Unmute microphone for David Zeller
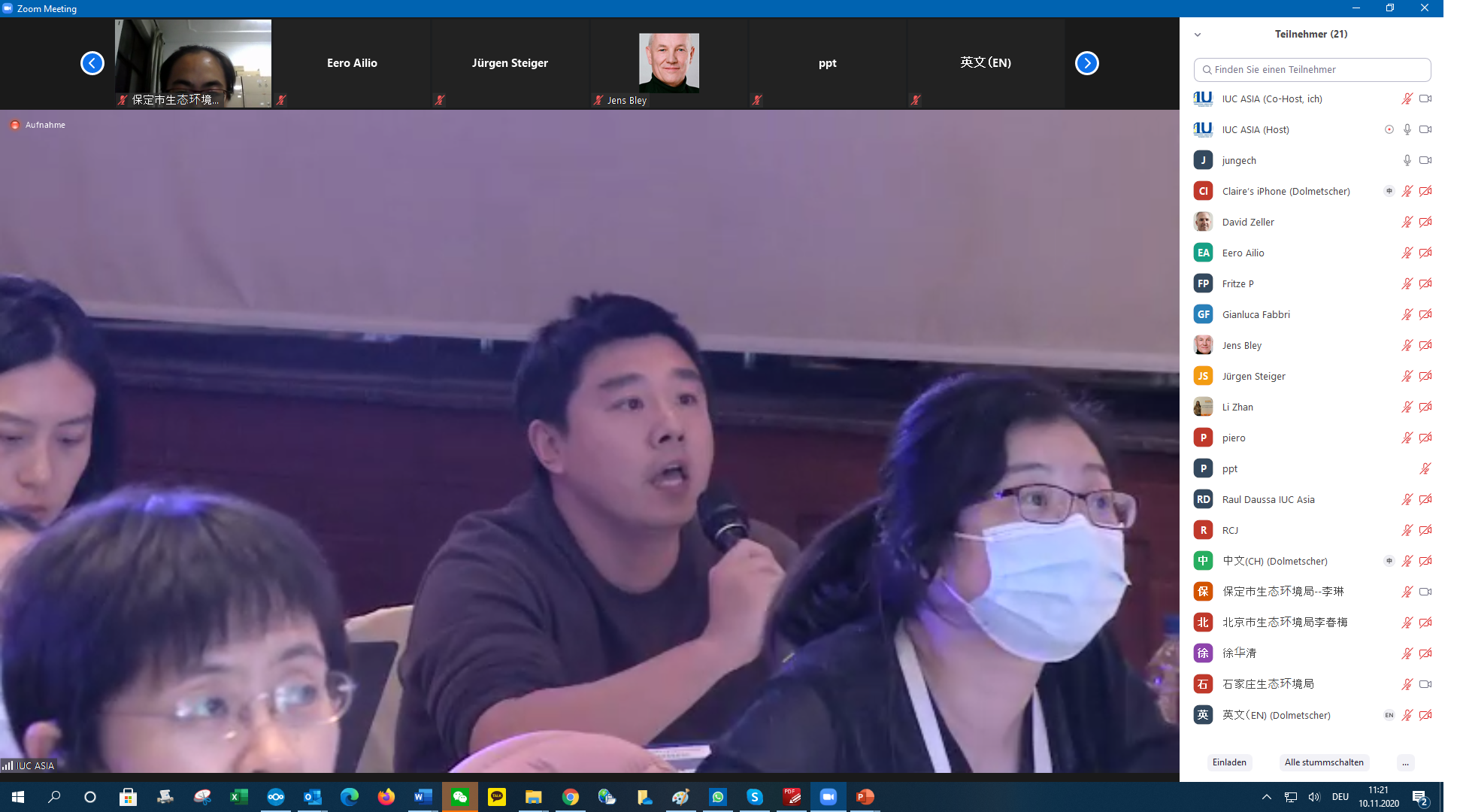The width and height of the screenshot is (1457, 812). coord(1407,222)
